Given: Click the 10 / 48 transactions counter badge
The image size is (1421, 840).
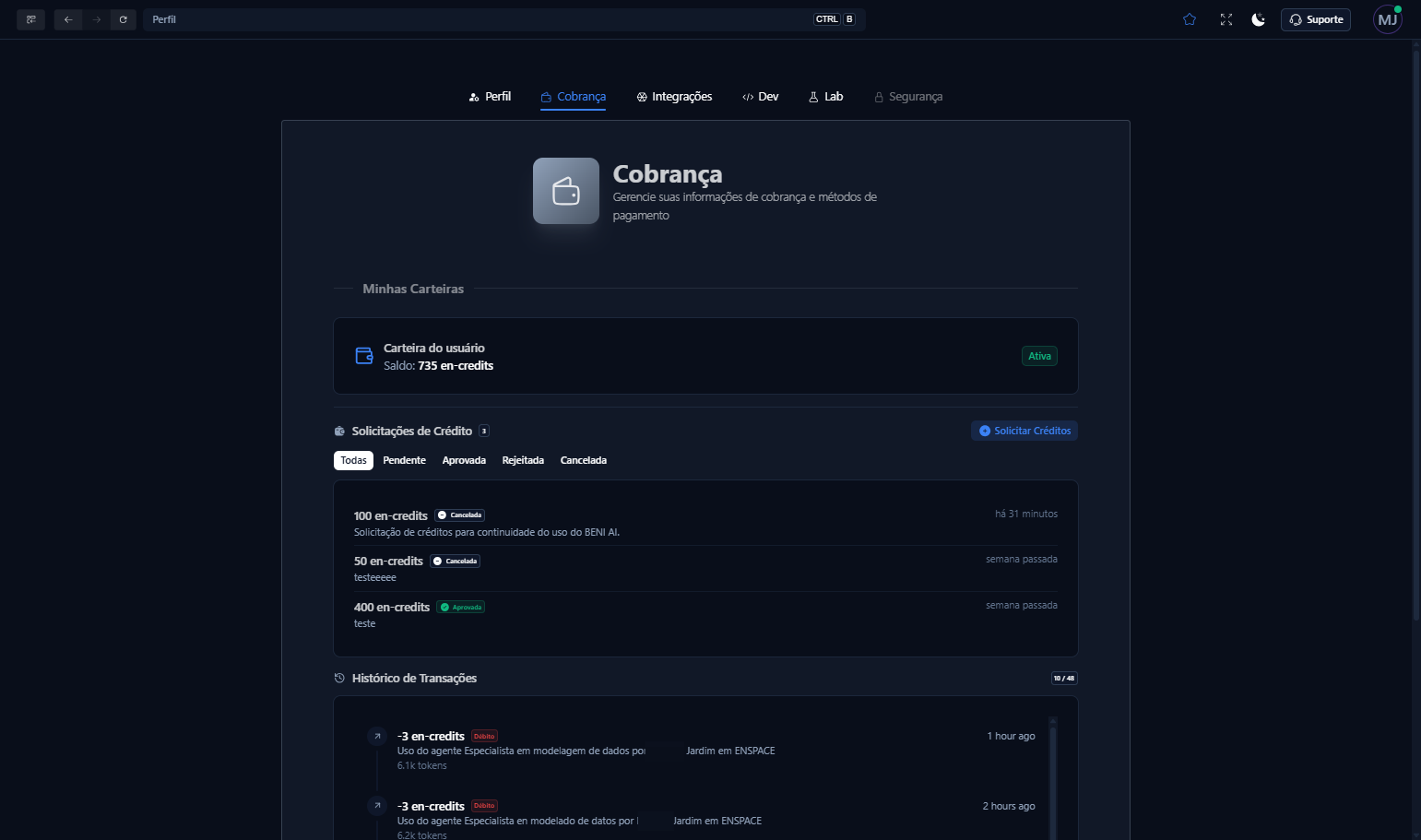Looking at the screenshot, I should 1064,678.
